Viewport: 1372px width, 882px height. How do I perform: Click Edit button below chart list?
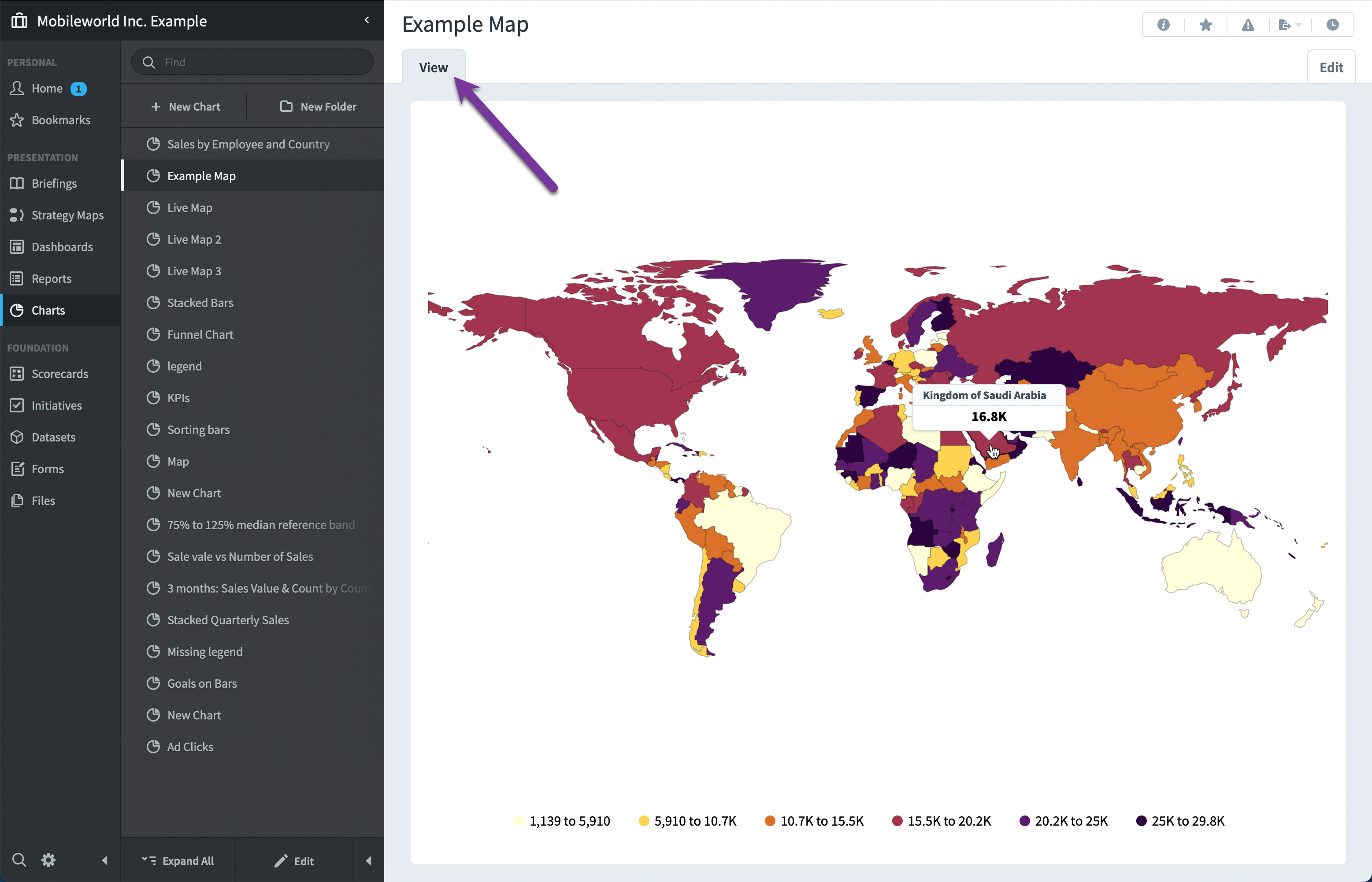click(294, 861)
